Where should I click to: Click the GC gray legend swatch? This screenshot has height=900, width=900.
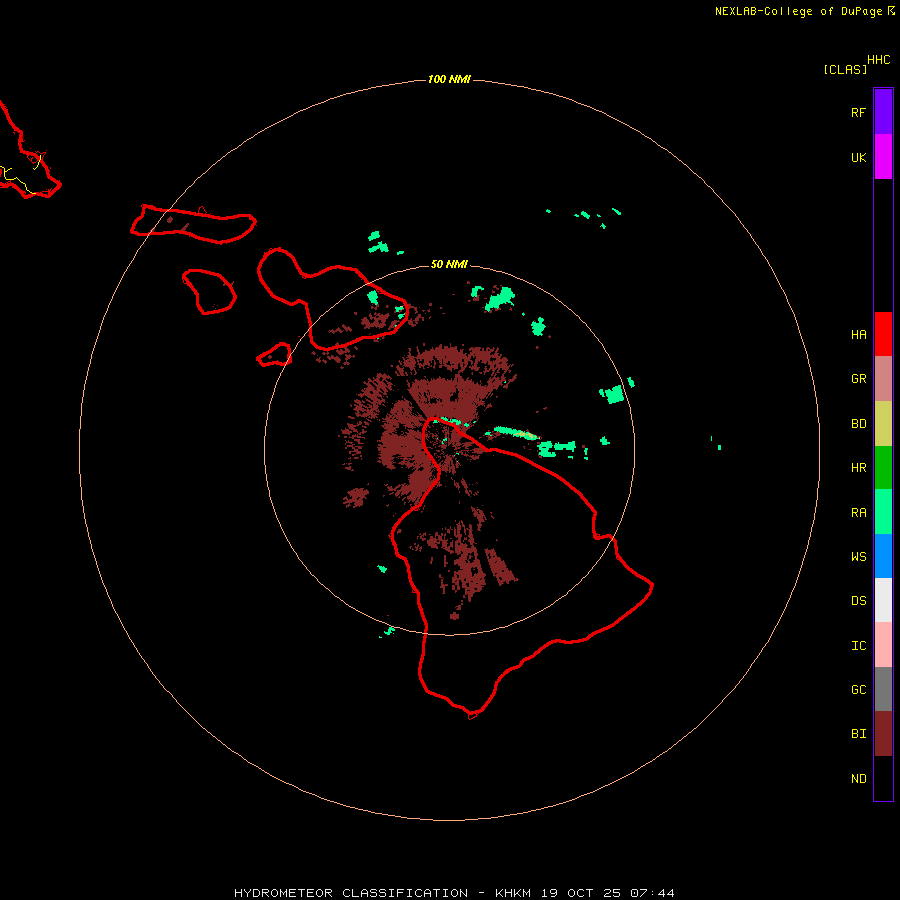point(883,689)
